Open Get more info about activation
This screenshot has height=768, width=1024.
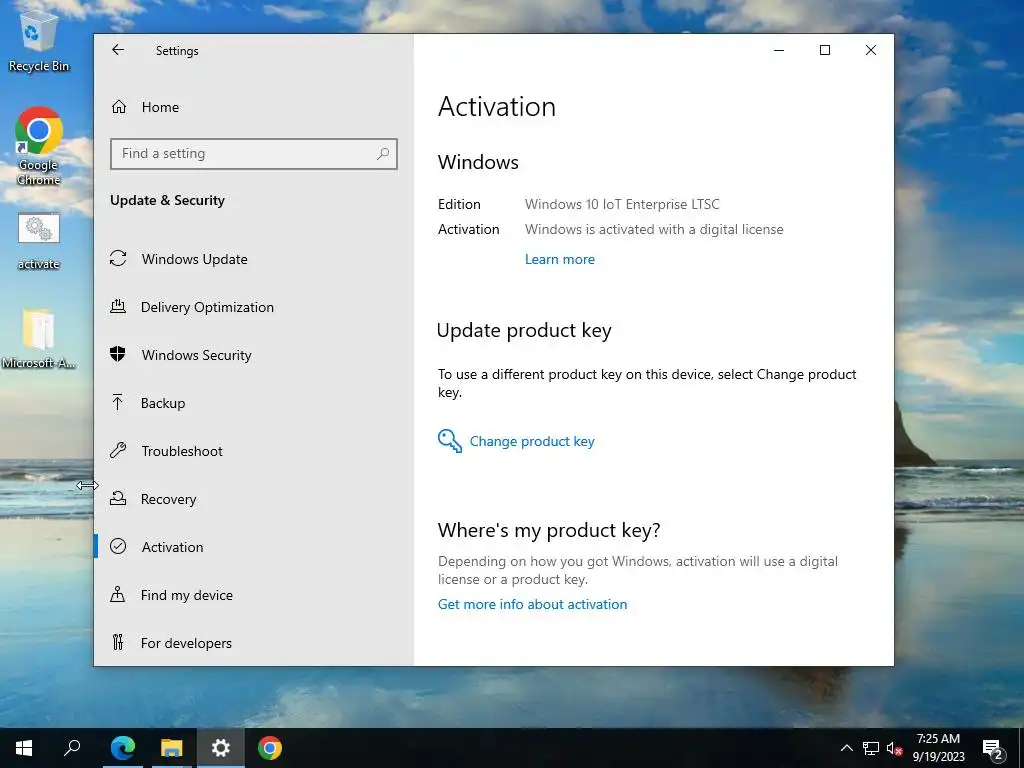(x=532, y=604)
